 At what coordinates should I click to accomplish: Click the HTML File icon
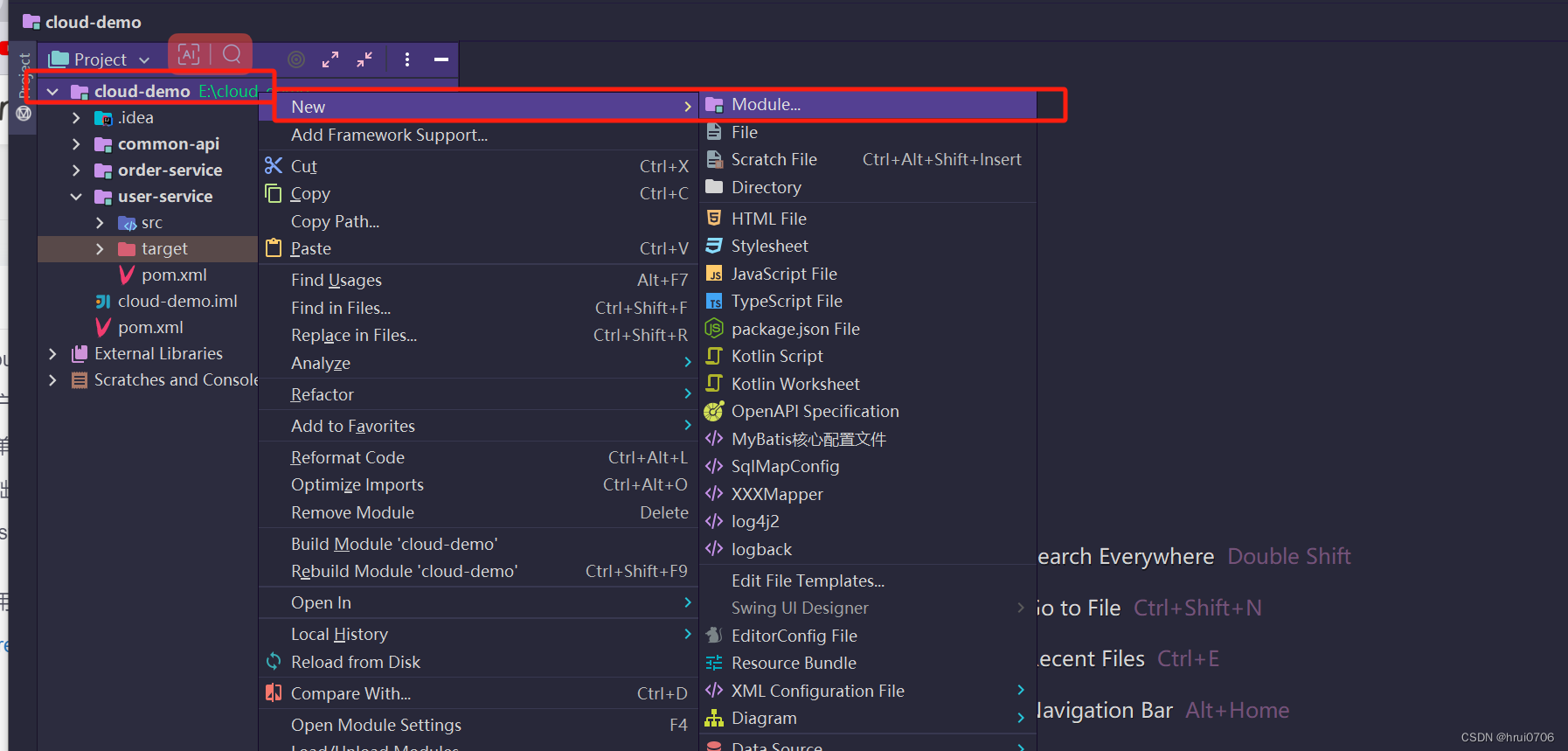714,218
